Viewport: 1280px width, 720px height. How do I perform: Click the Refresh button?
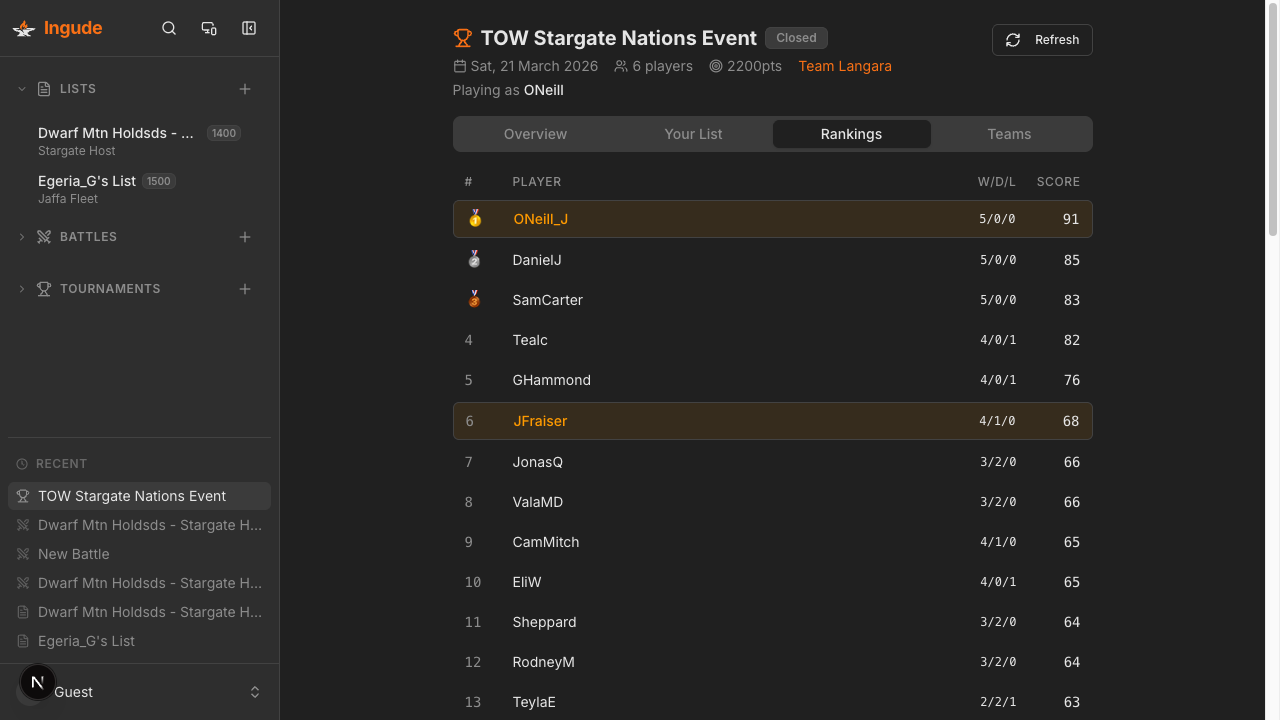pos(1042,40)
